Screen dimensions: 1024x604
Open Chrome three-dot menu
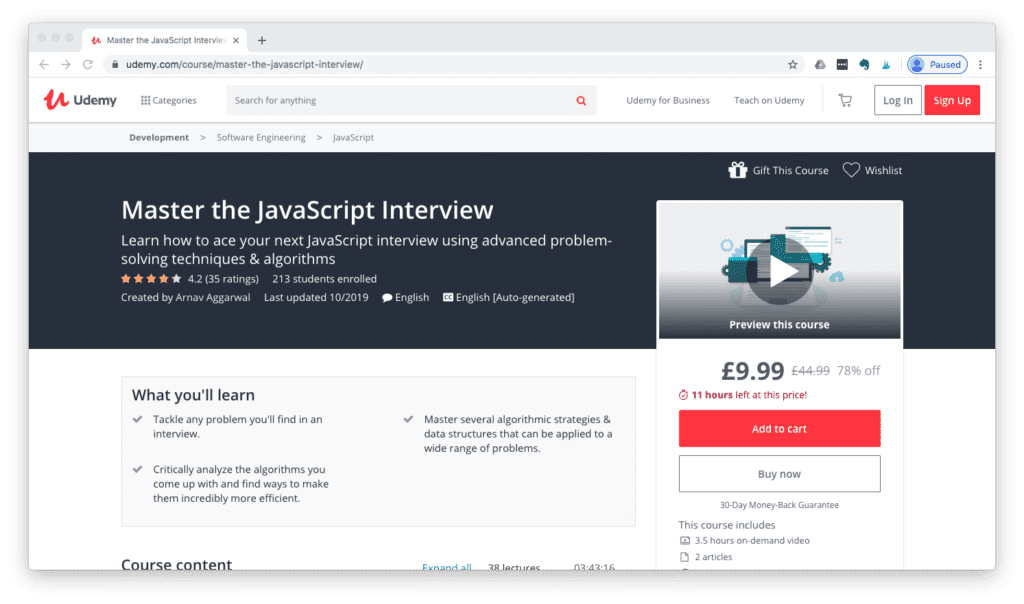980,65
